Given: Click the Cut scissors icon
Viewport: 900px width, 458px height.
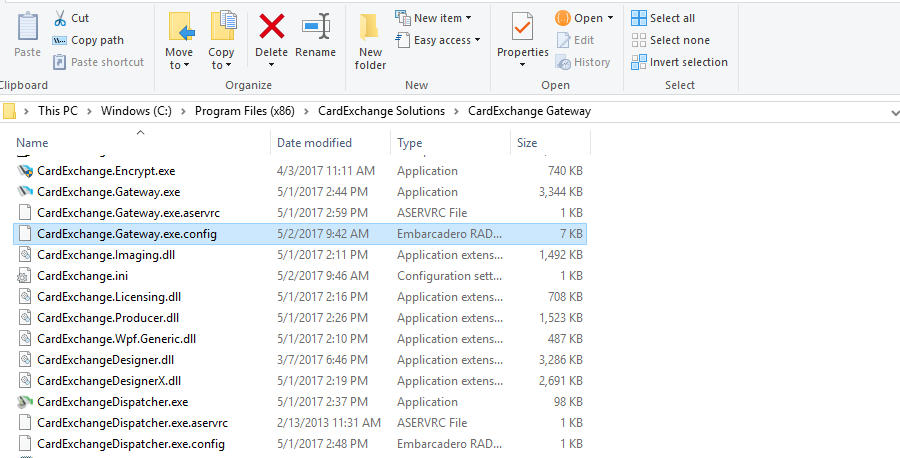Looking at the screenshot, I should coord(60,18).
